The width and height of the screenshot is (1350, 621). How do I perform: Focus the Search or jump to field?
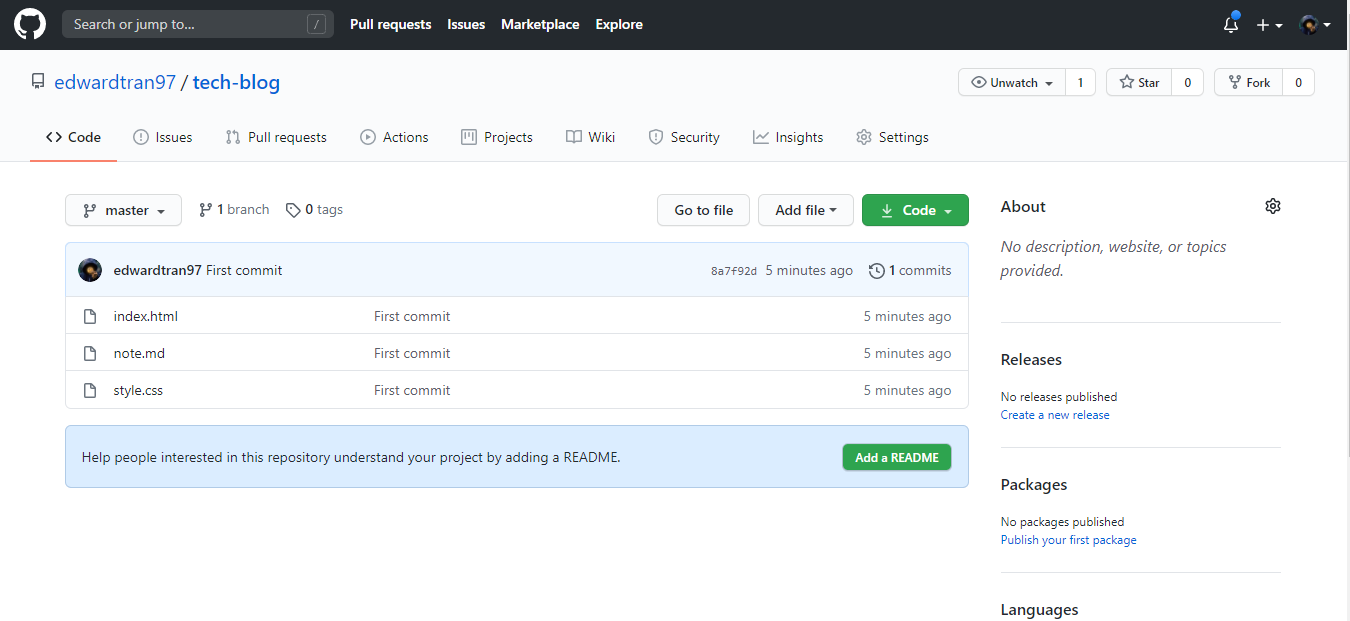click(197, 24)
